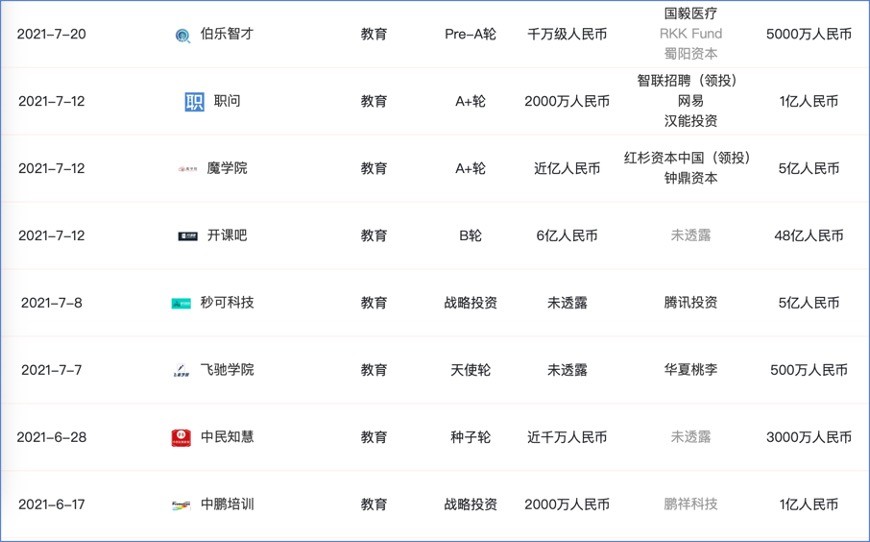Click the 魔学院 logo icon
The height and width of the screenshot is (542, 870).
pyautogui.click(x=188, y=169)
